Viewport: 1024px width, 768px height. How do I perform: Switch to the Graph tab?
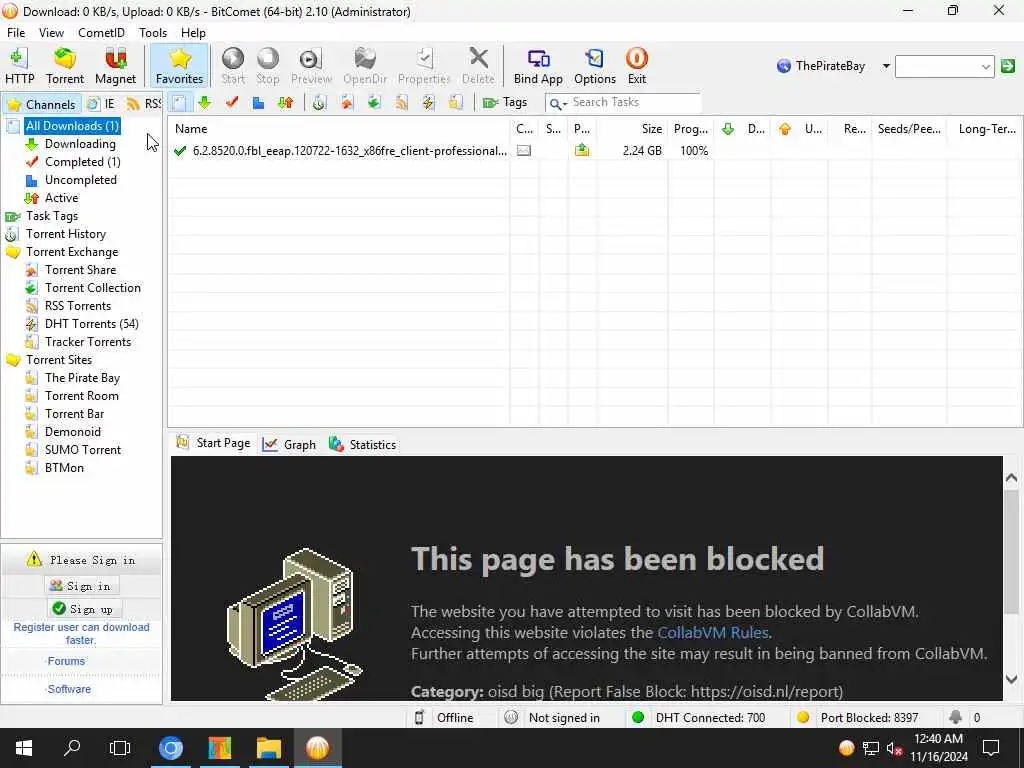tap(289, 445)
